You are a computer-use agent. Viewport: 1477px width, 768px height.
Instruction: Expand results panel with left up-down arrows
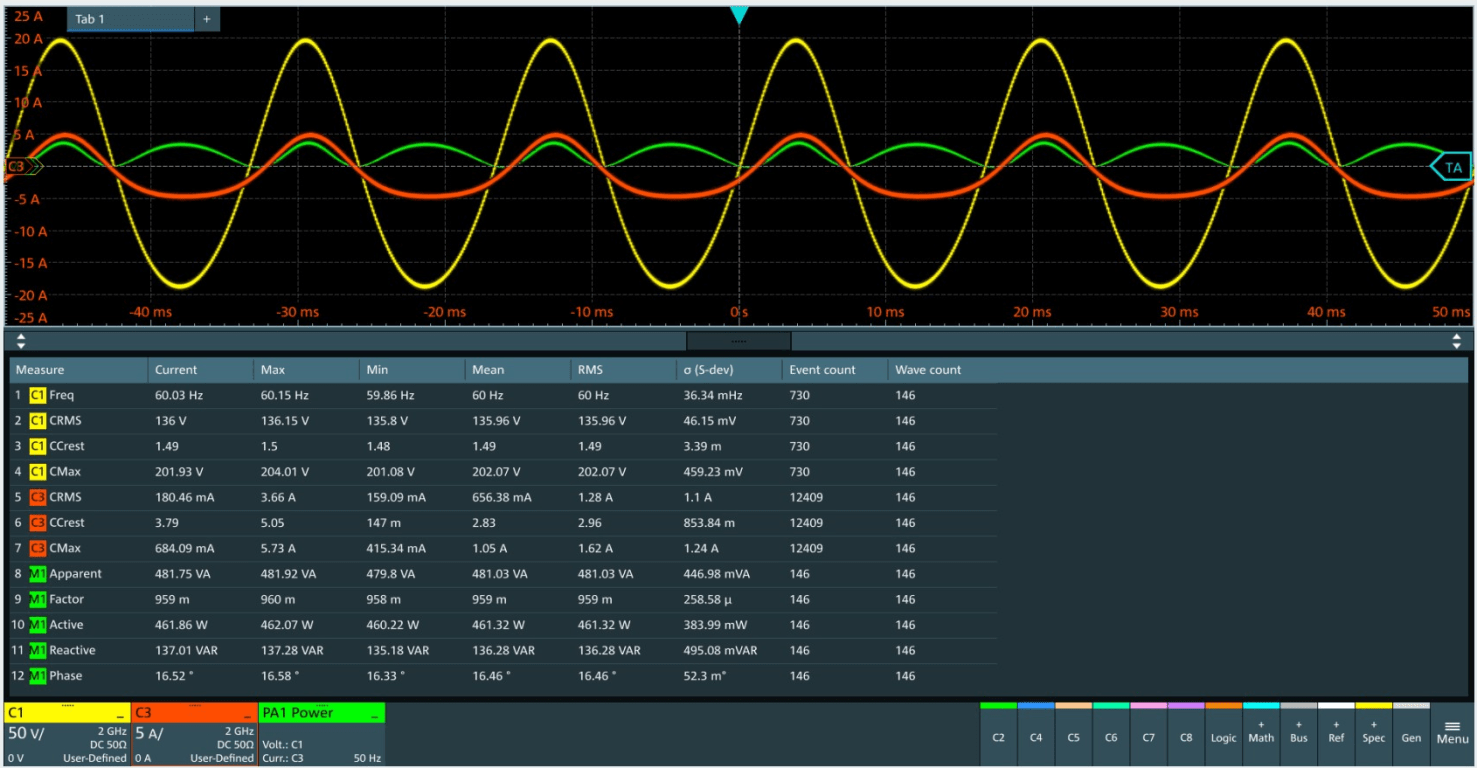(x=21, y=341)
